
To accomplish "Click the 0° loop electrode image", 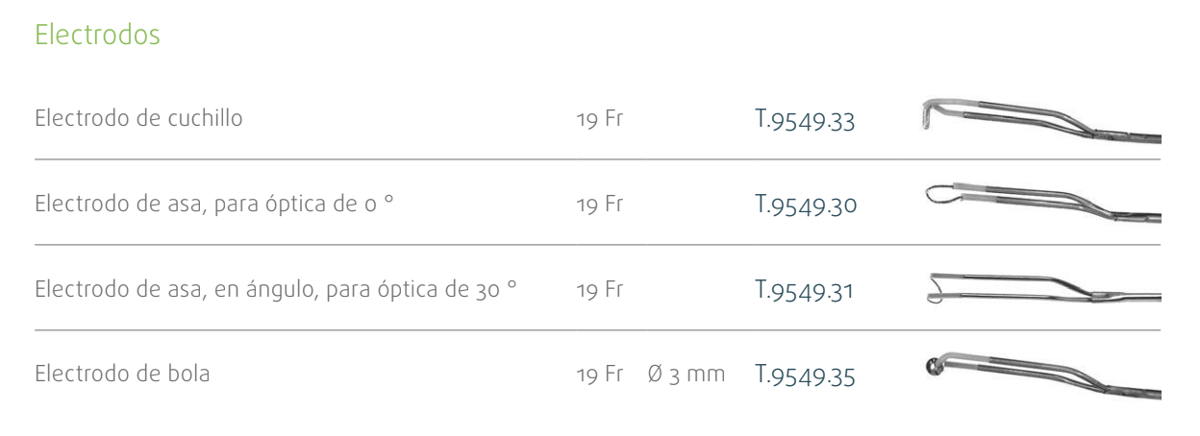I will coord(1039,201).
